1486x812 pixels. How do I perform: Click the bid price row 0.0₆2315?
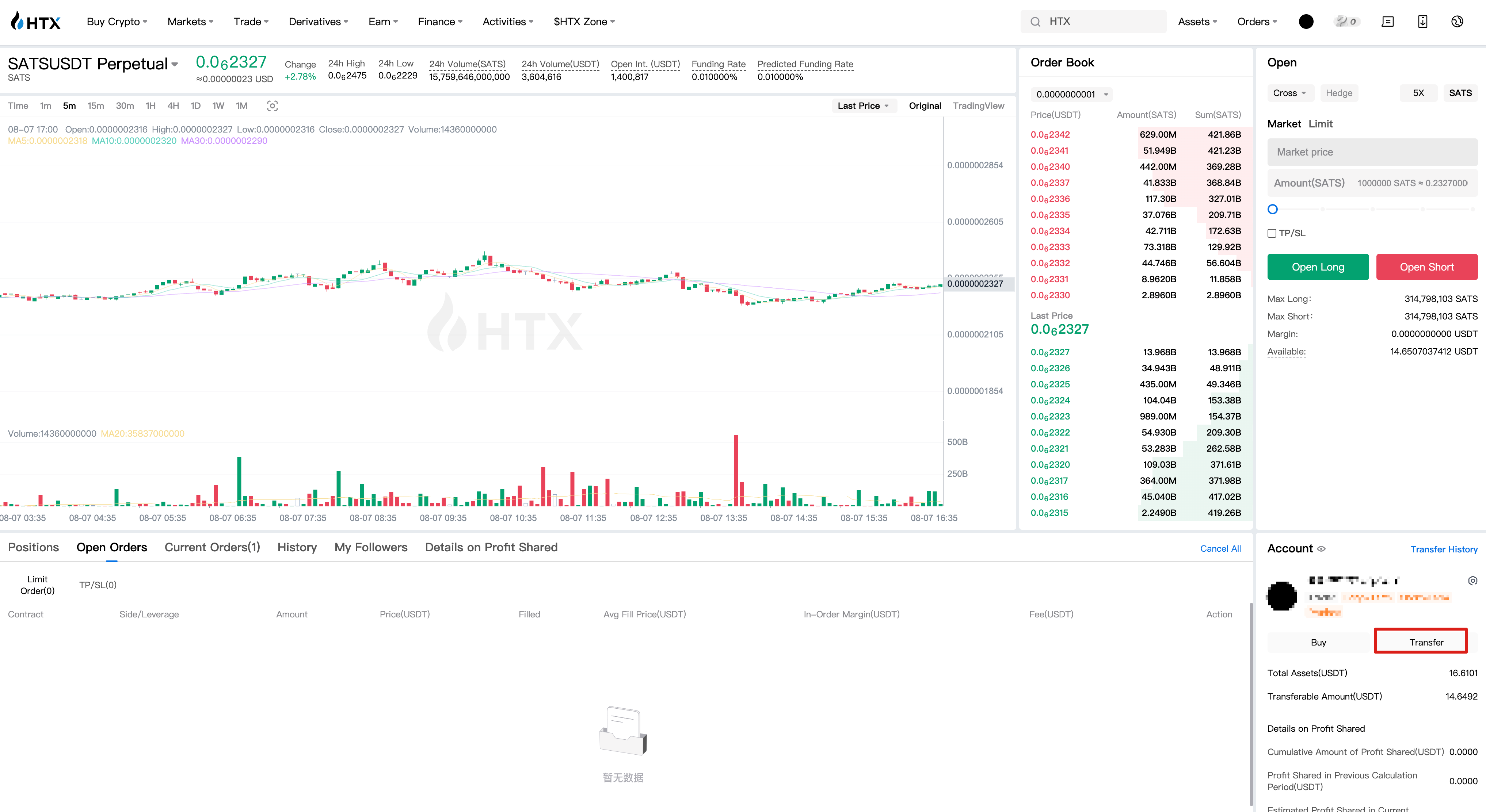click(x=1135, y=513)
